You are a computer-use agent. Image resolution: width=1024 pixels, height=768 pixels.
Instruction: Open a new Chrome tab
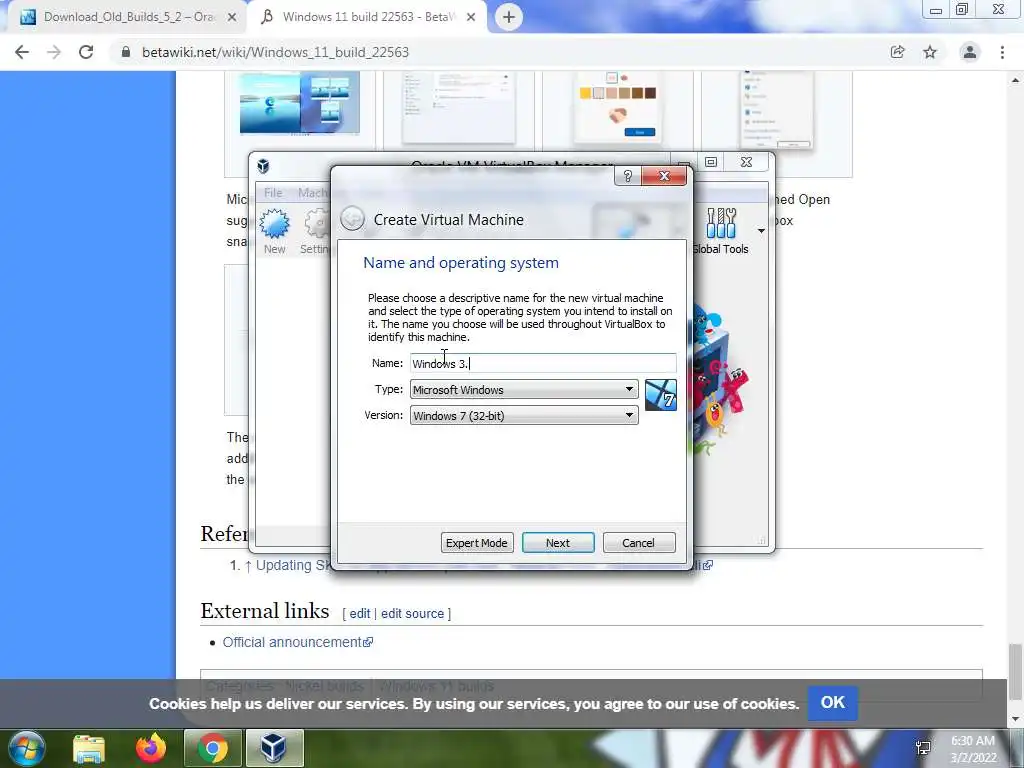click(x=509, y=17)
